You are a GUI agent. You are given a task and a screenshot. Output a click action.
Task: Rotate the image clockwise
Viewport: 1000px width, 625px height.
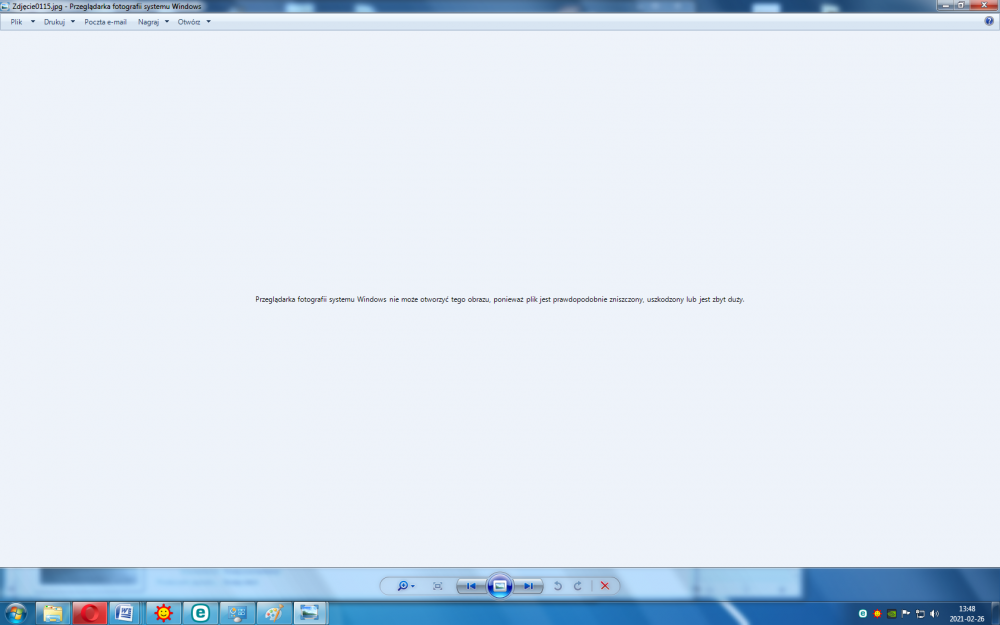[x=577, y=586]
